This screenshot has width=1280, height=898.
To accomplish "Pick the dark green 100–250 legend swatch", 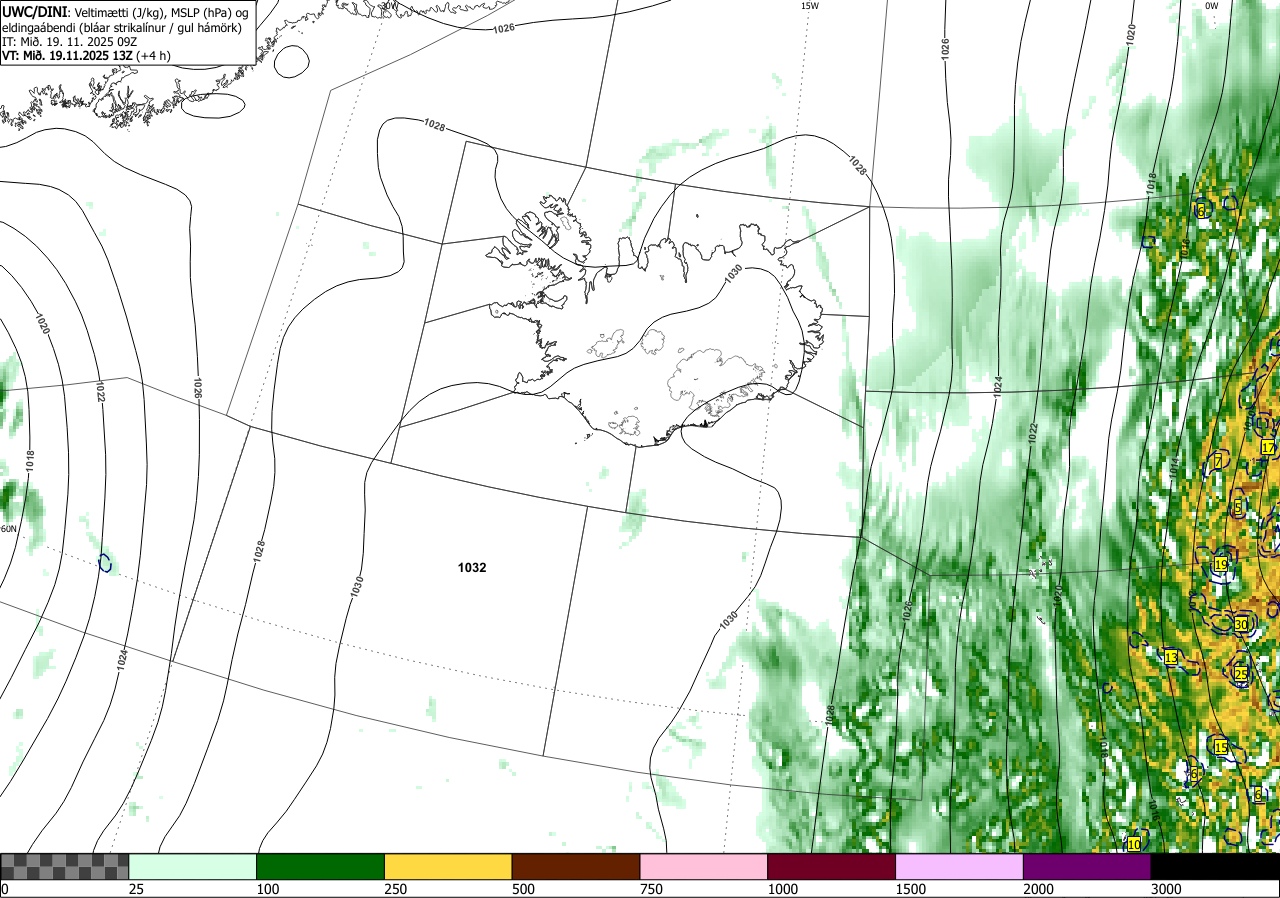I will pos(321,866).
